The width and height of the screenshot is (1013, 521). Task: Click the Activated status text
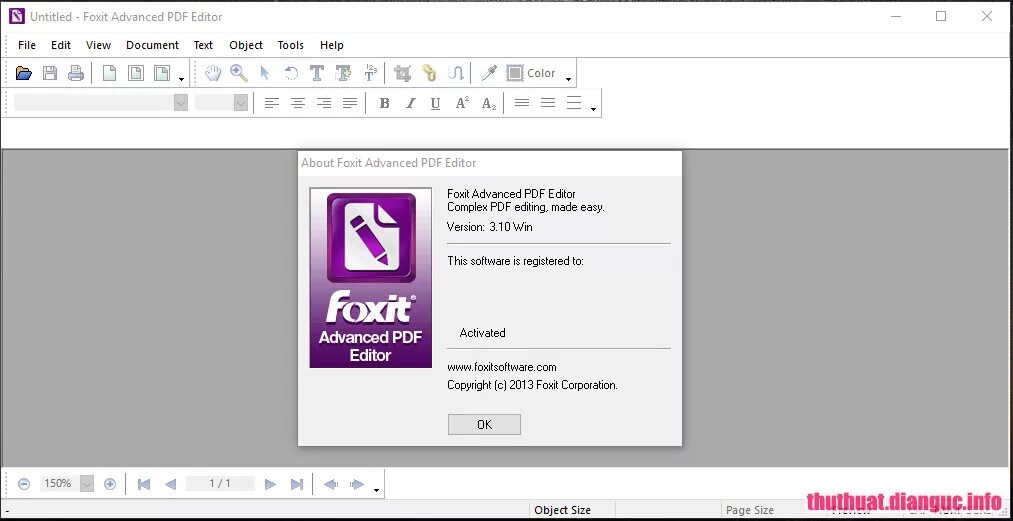click(483, 333)
